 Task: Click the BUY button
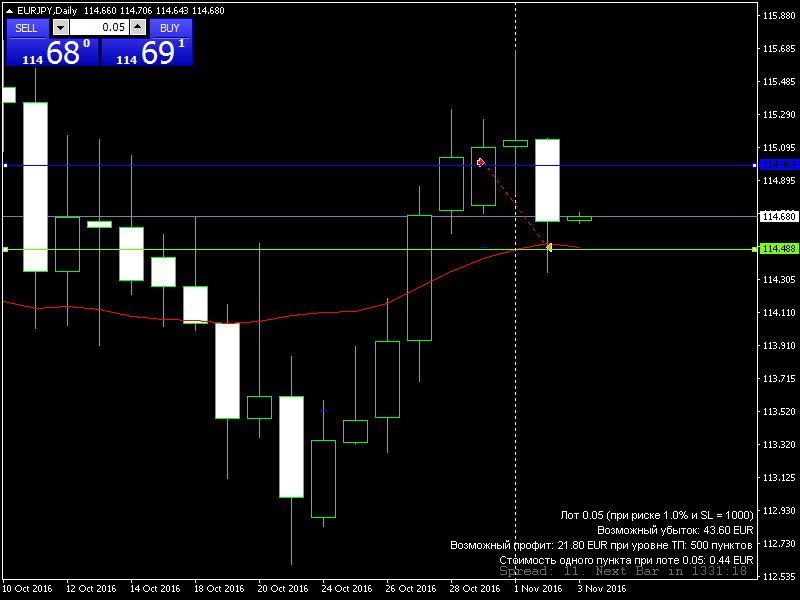(170, 28)
